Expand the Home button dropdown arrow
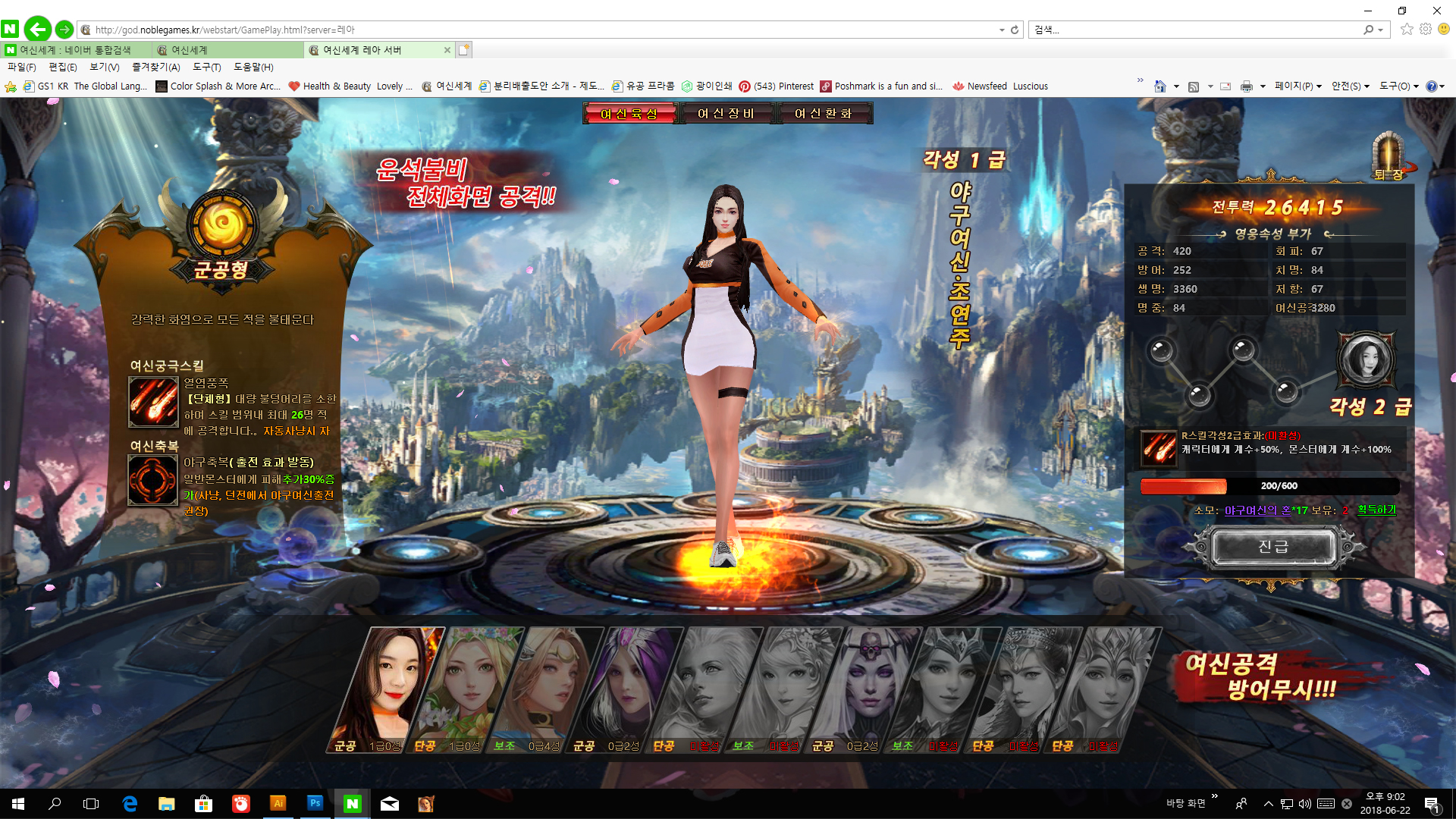The width and height of the screenshot is (1456, 819). pos(1176,86)
